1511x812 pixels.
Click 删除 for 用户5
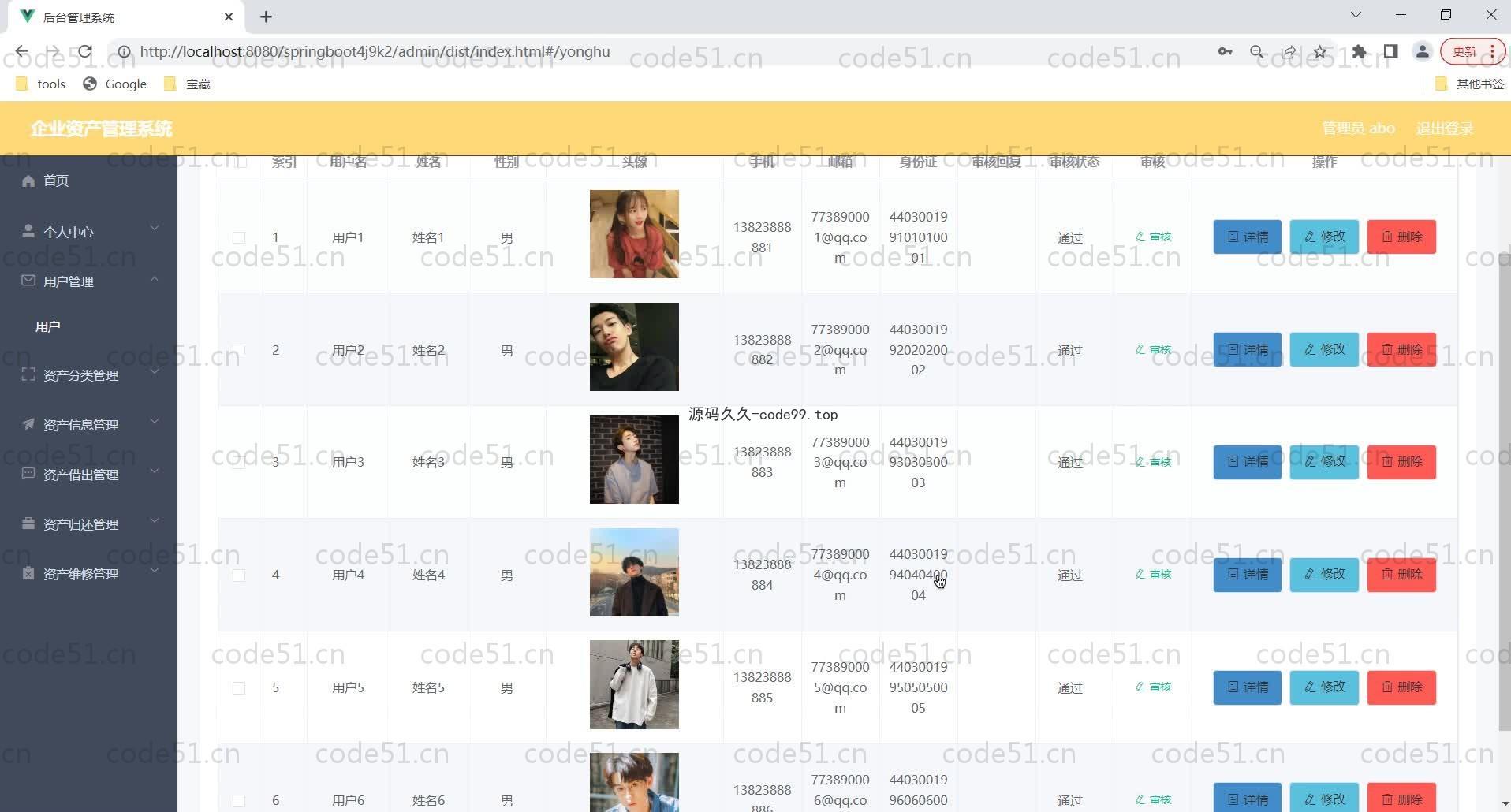tap(1401, 687)
